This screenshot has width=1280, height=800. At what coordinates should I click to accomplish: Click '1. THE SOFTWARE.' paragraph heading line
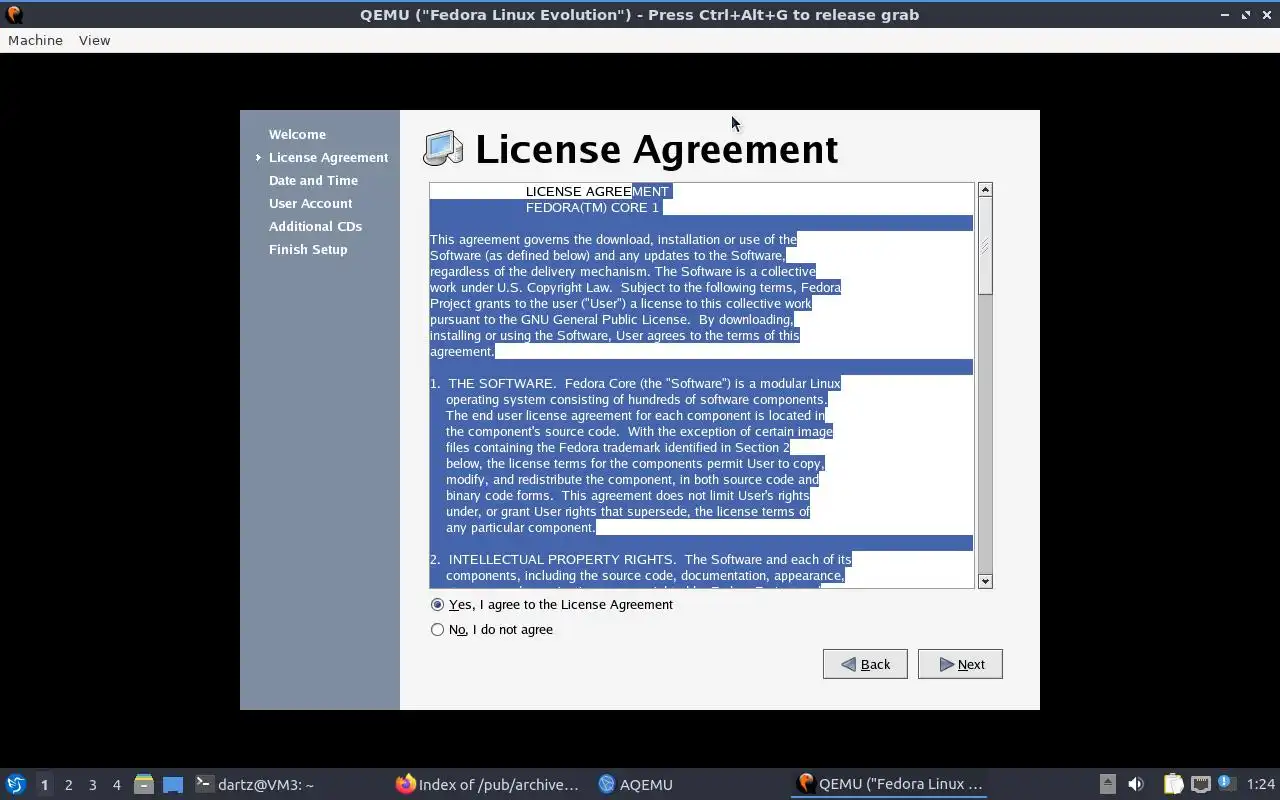635,383
